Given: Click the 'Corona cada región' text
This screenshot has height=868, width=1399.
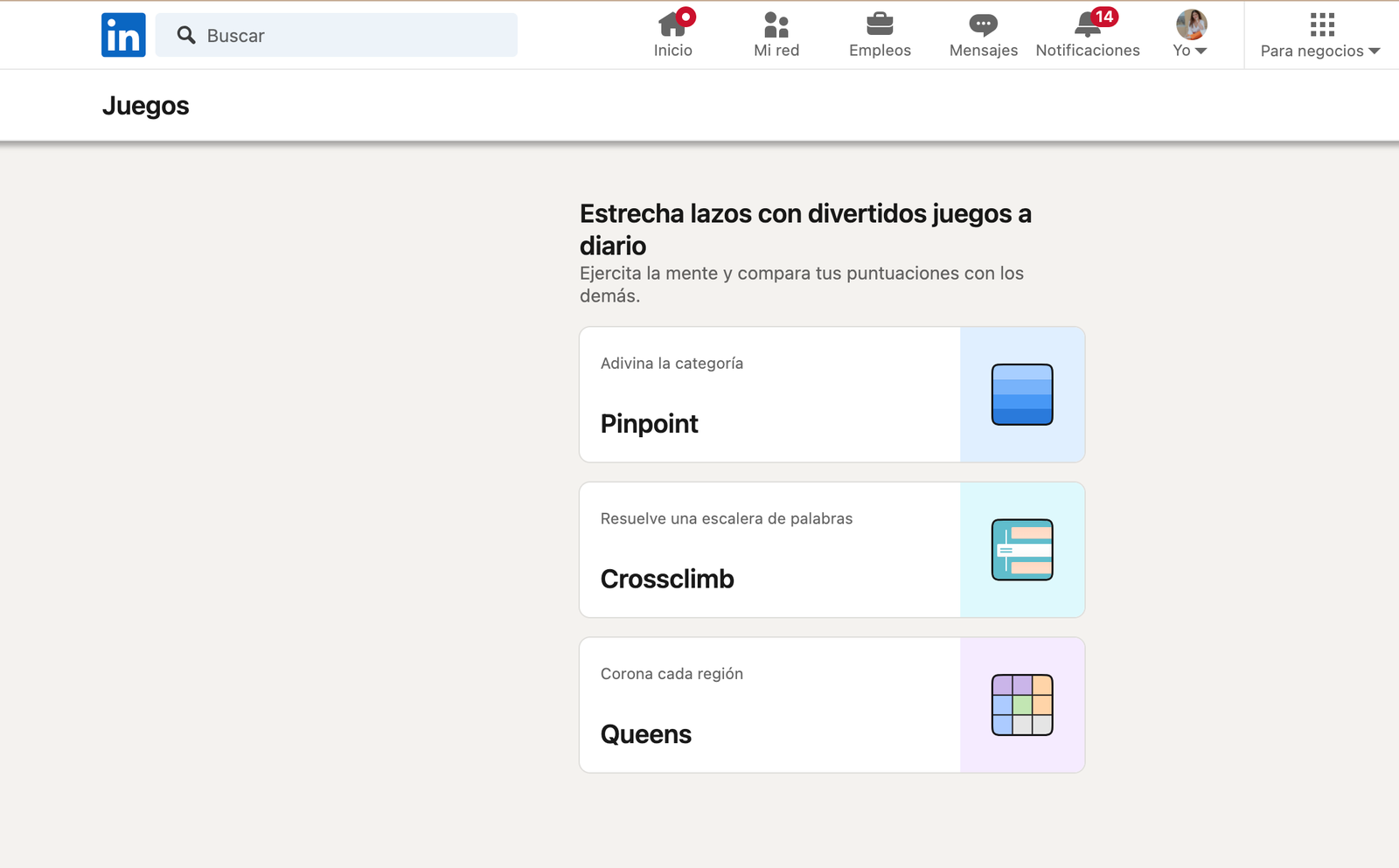Looking at the screenshot, I should (672, 674).
